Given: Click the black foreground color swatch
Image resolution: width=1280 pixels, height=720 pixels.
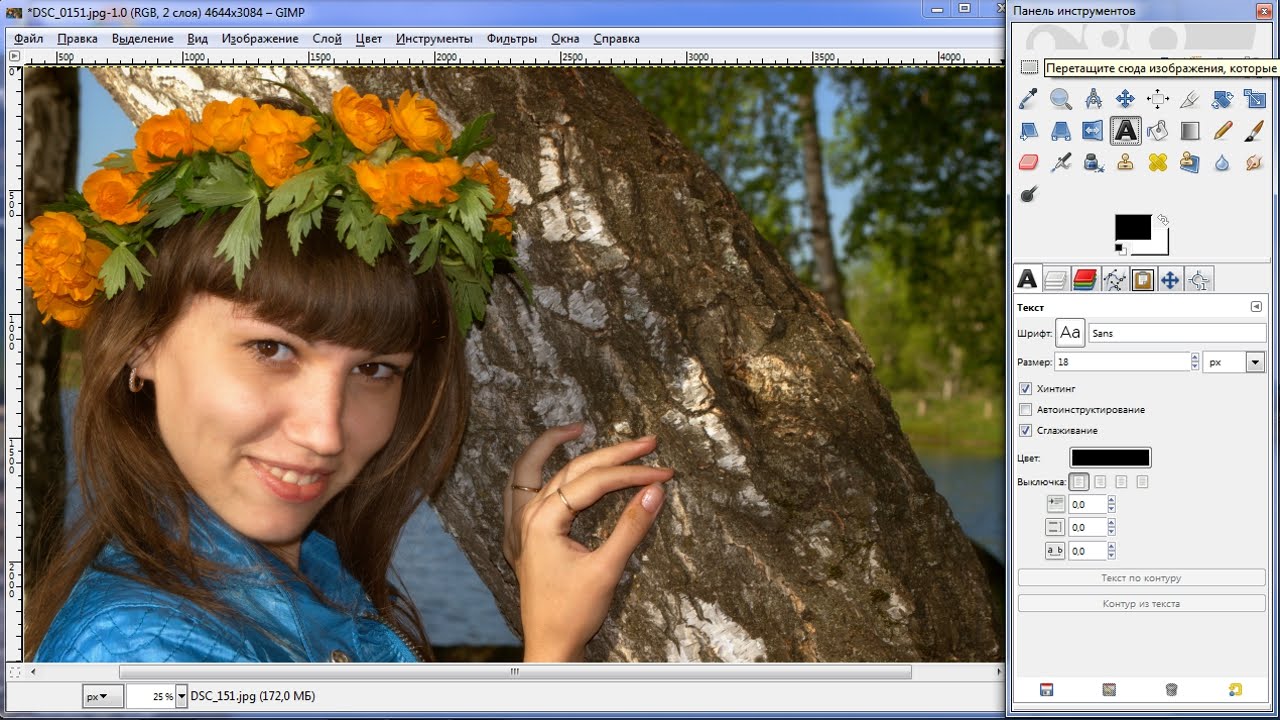Looking at the screenshot, I should tap(1132, 227).
